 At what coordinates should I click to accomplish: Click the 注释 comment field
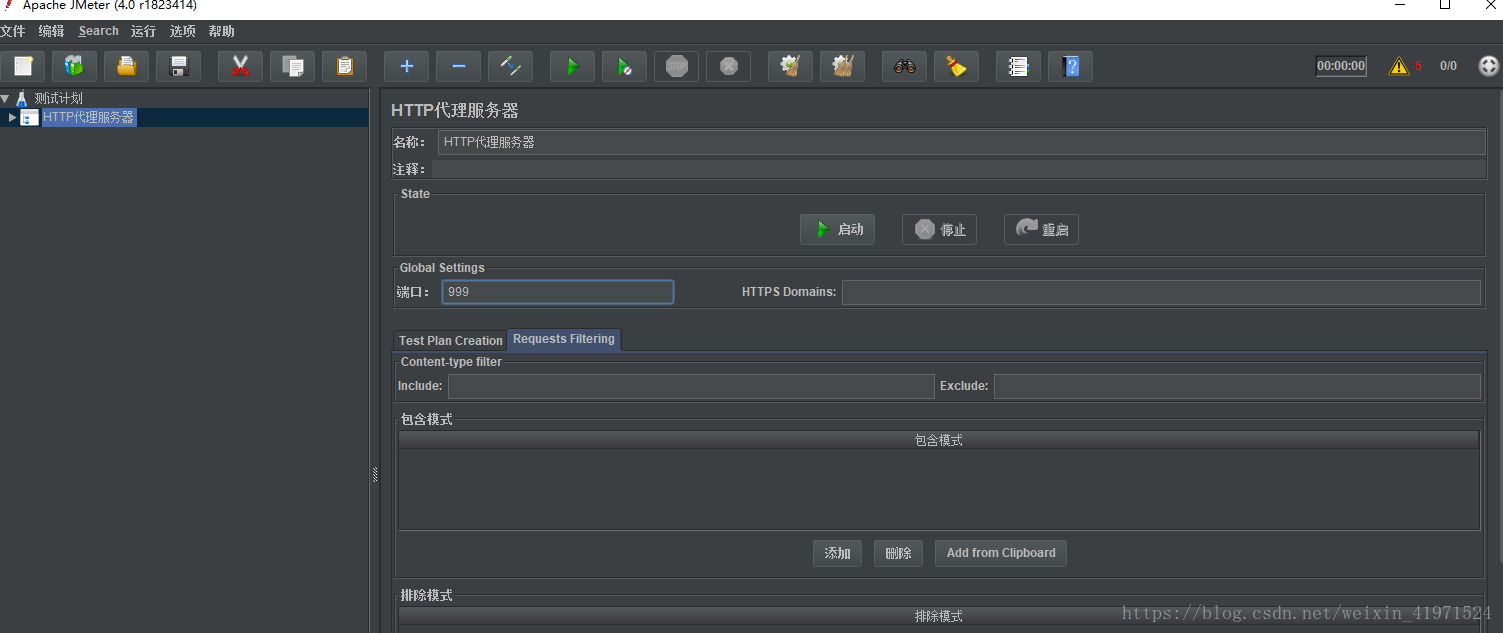click(959, 169)
